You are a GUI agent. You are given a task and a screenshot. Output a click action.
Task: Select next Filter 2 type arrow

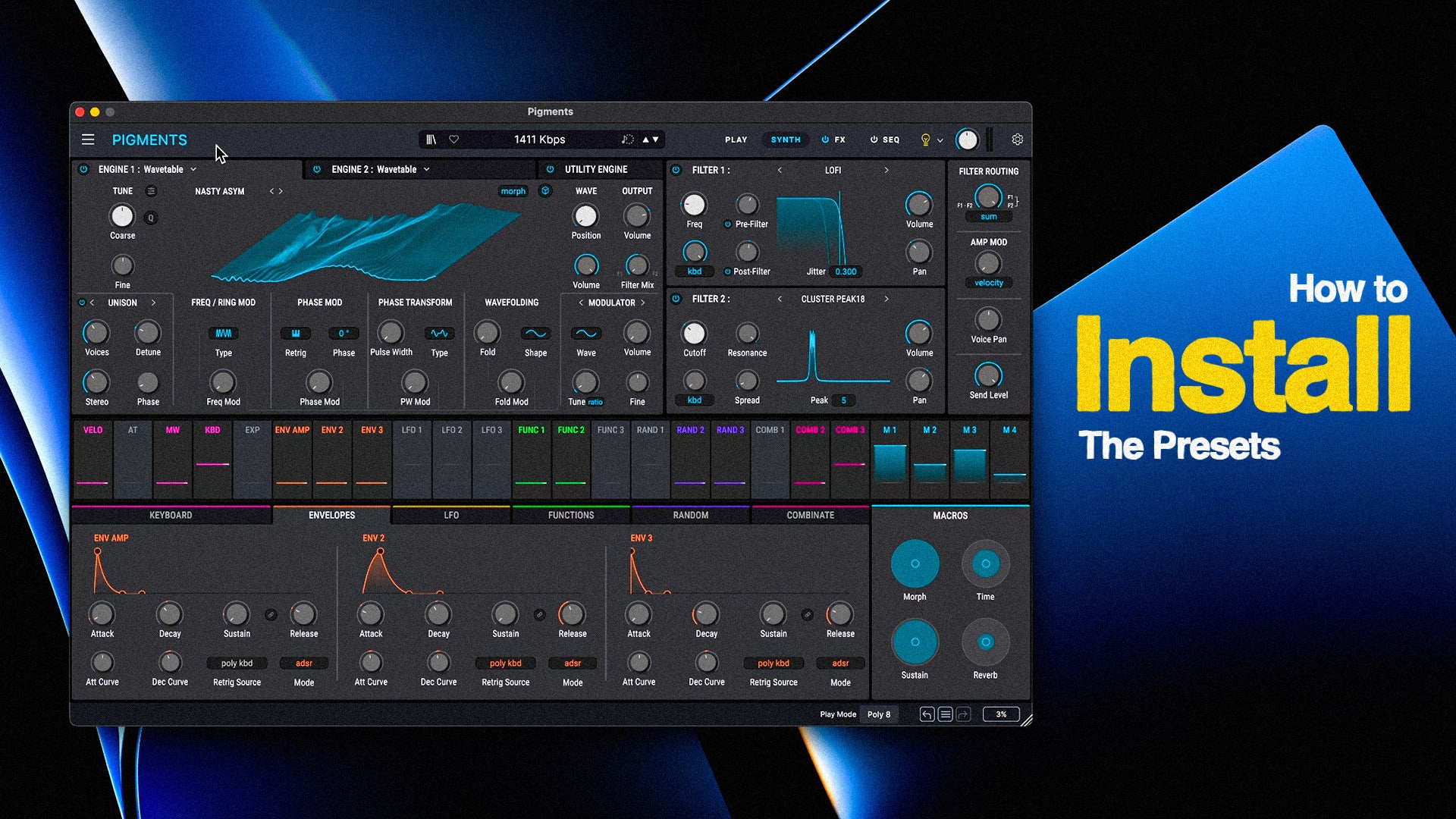pyautogui.click(x=886, y=299)
